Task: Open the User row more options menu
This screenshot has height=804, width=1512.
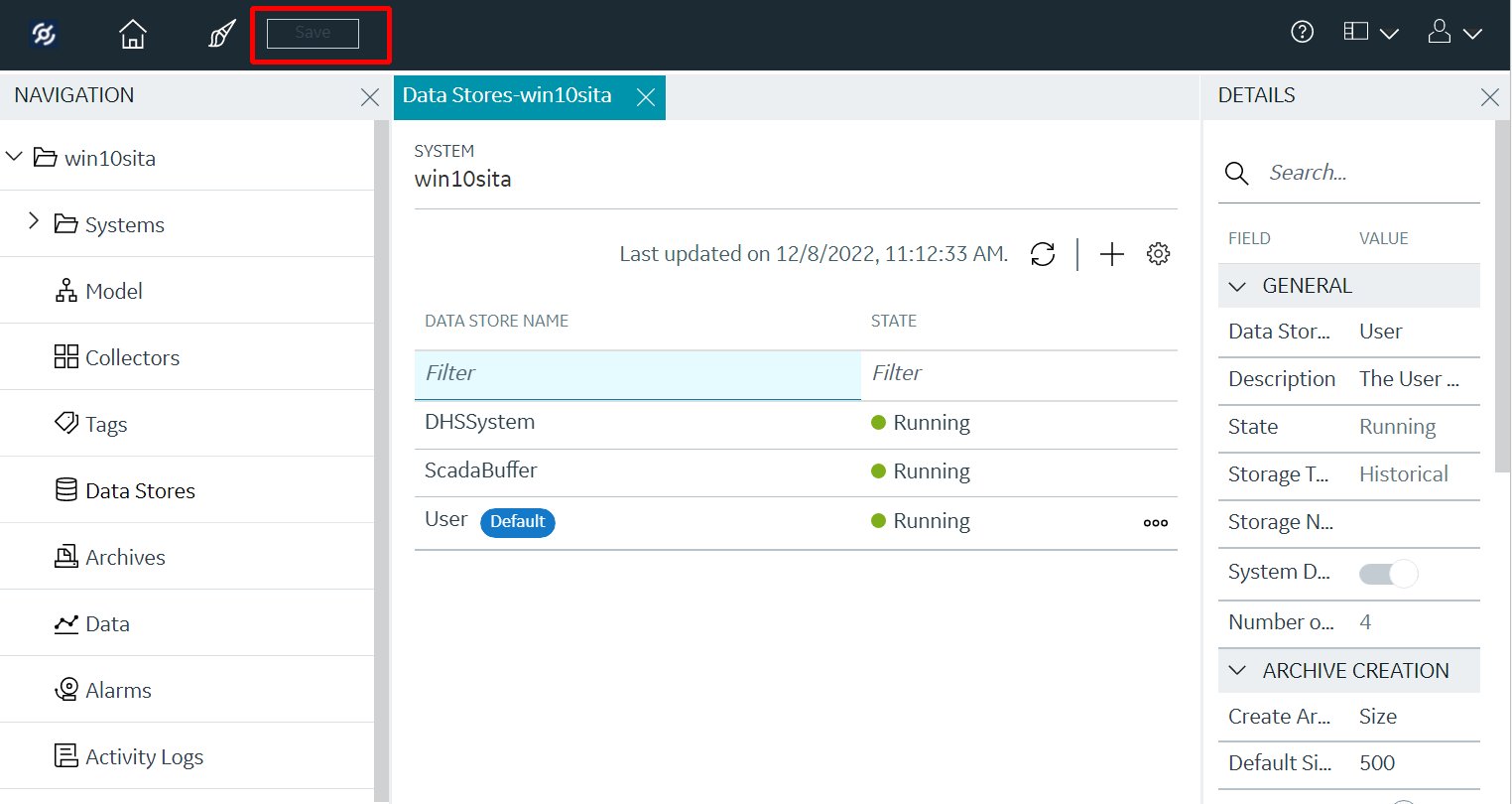Action: point(1155,523)
